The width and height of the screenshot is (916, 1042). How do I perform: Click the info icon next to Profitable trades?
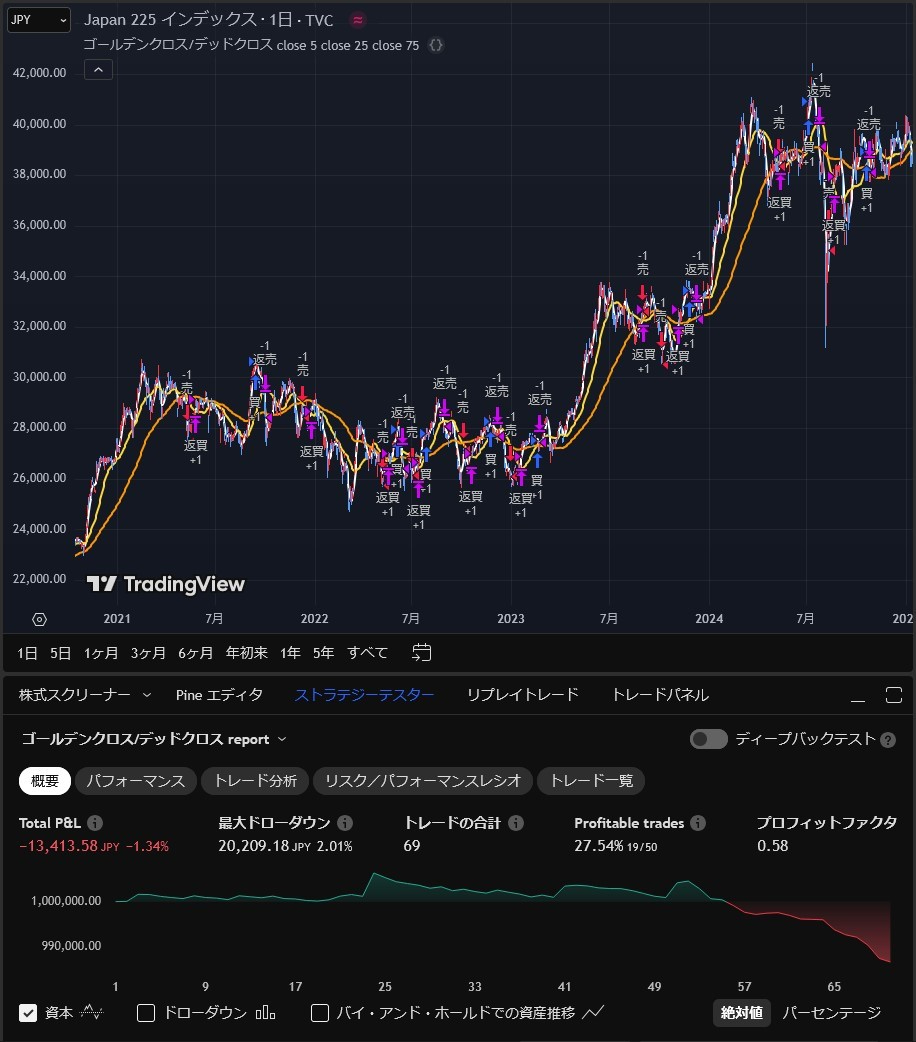point(698,823)
